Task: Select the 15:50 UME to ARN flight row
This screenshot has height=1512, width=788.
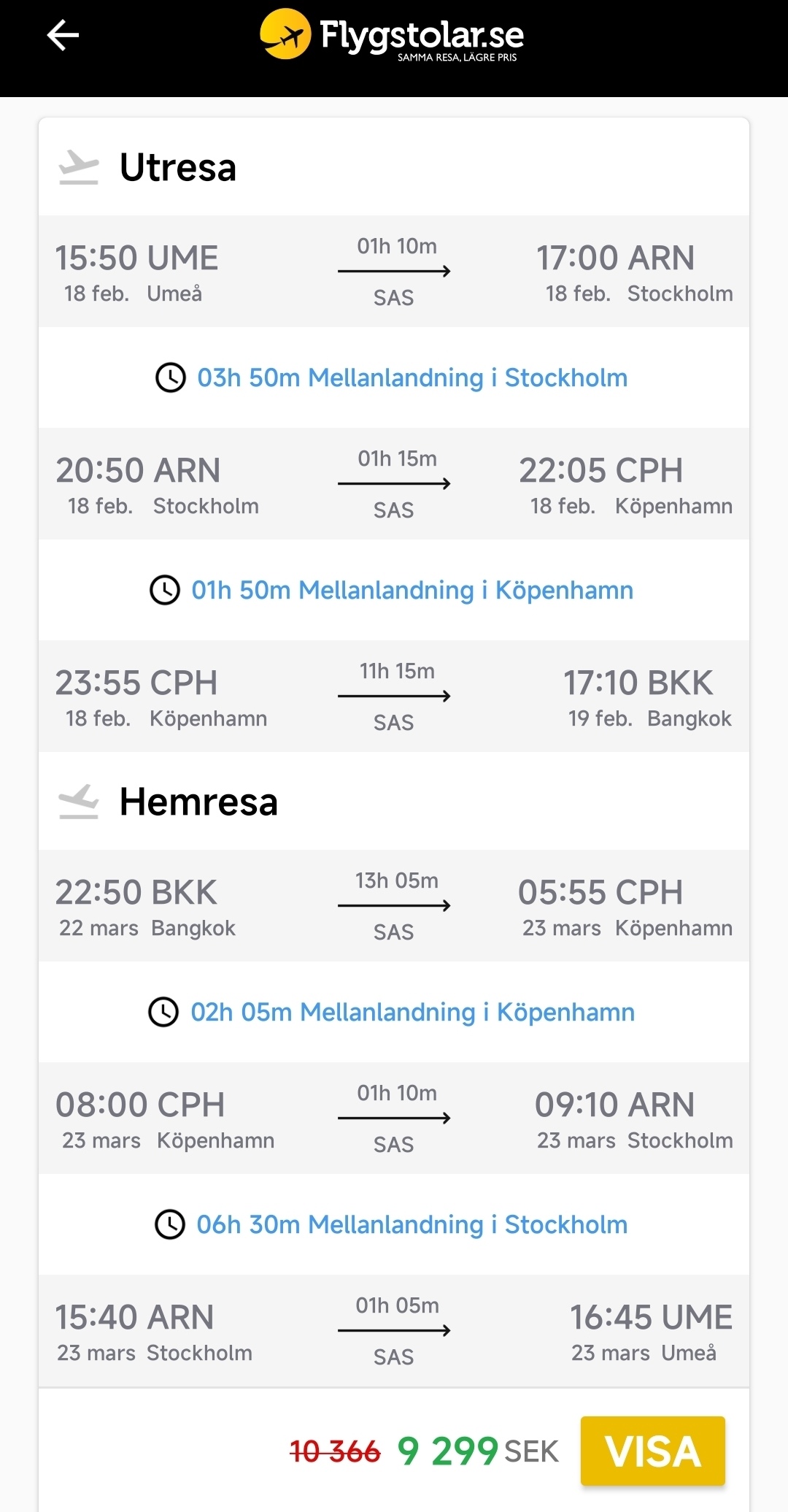Action: point(394,272)
